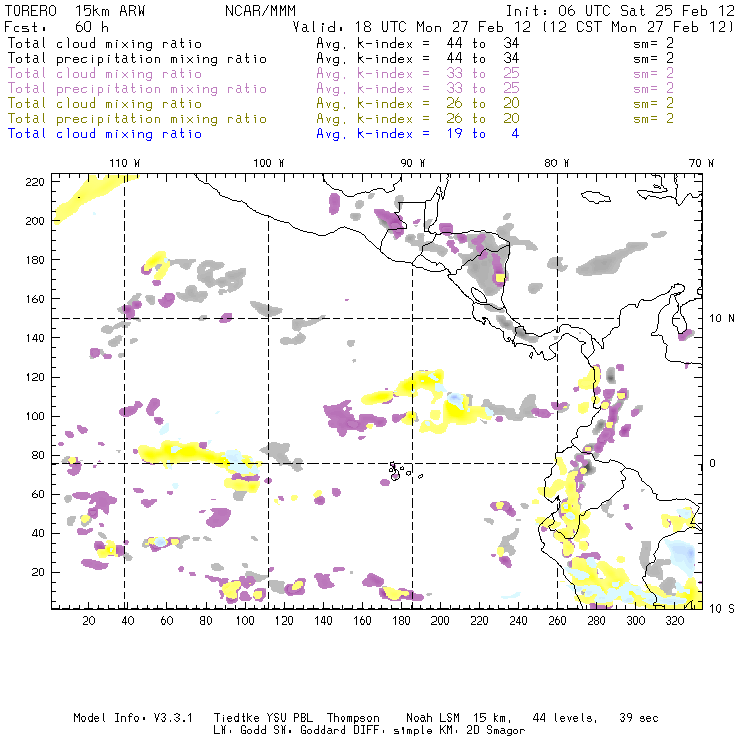The width and height of the screenshot is (740, 740).
Task: Select the "0" equator latitude label
Action: (x=713, y=463)
